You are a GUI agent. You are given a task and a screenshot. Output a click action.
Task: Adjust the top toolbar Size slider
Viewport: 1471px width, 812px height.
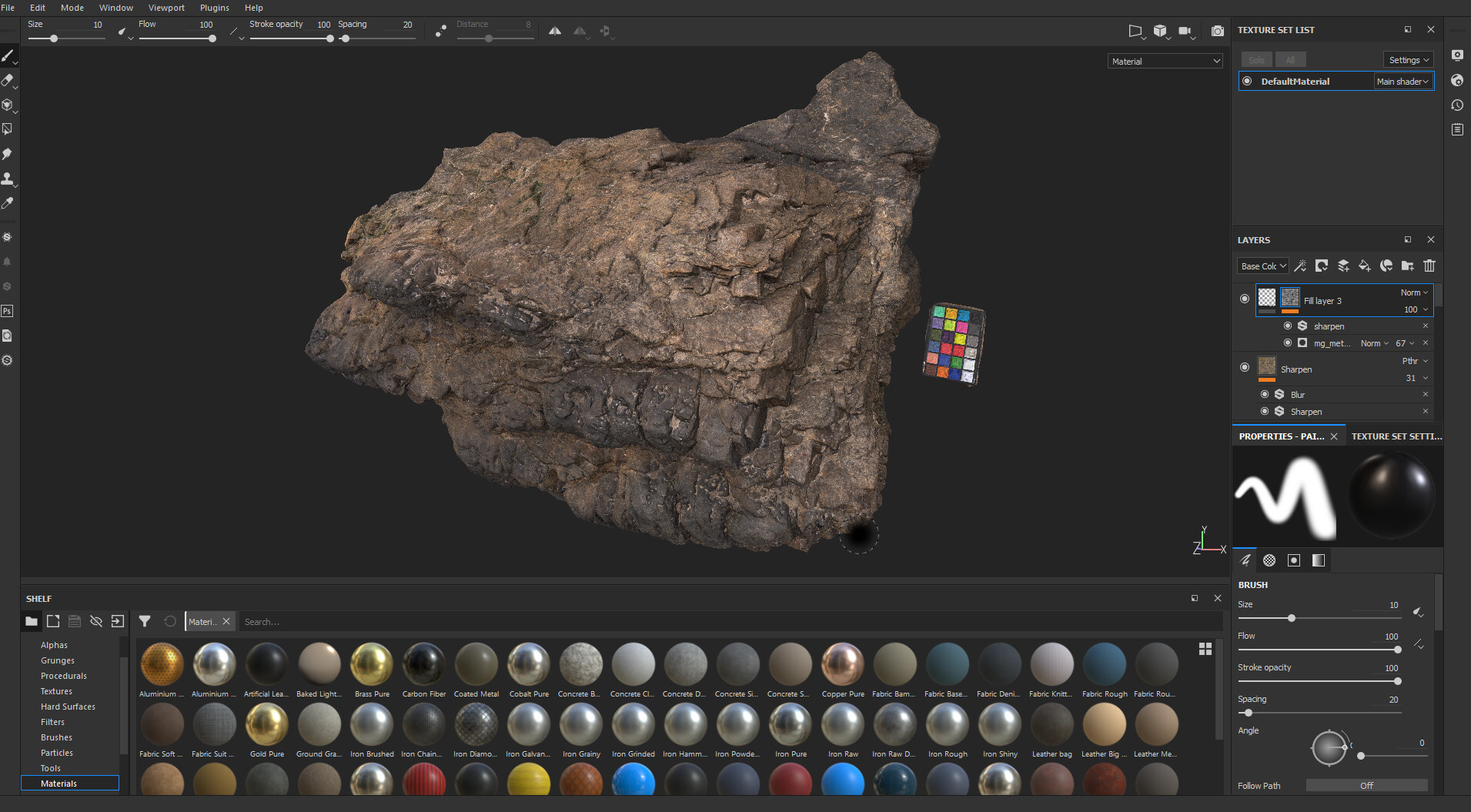click(x=66, y=38)
